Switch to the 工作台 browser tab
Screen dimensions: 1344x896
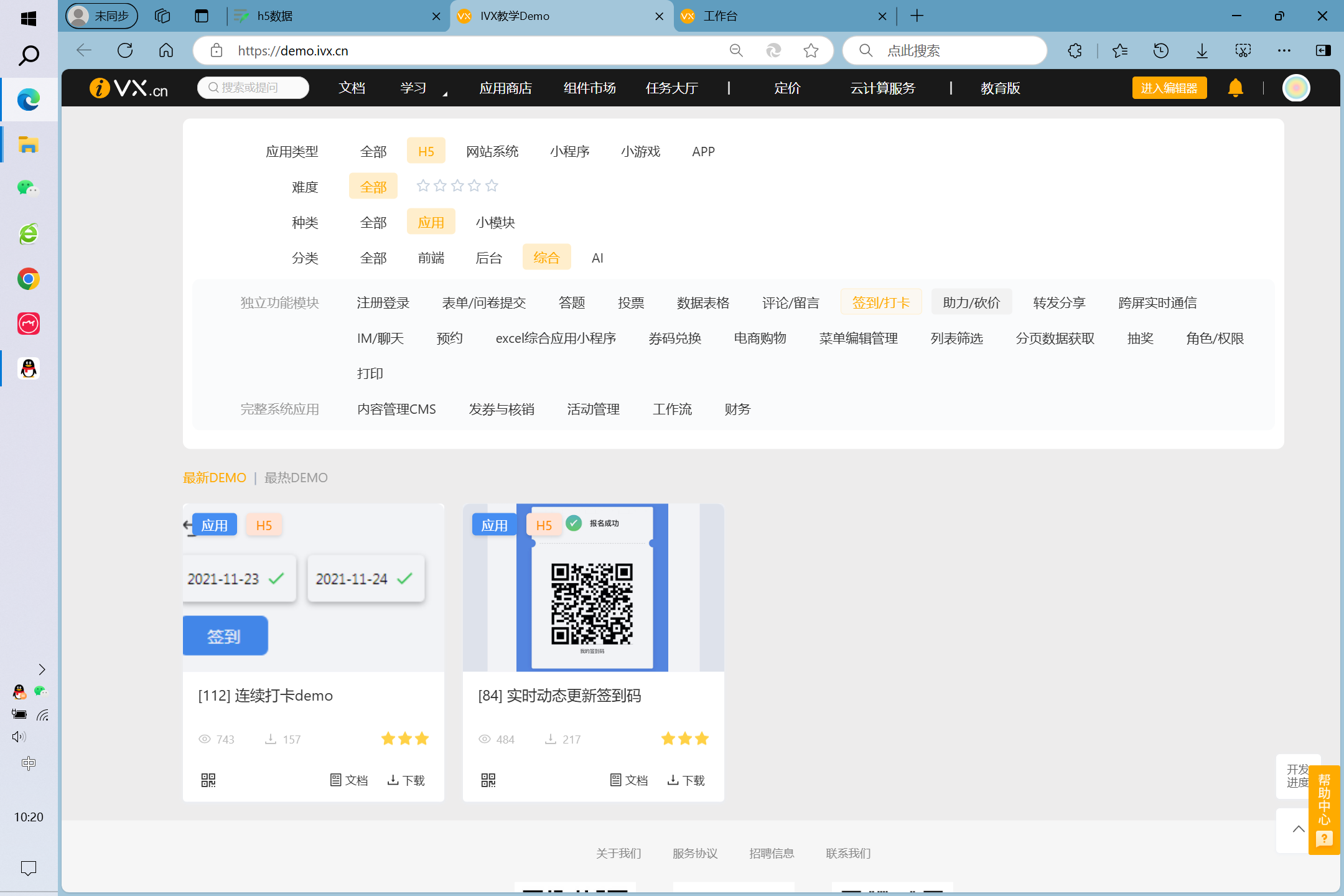tap(785, 16)
